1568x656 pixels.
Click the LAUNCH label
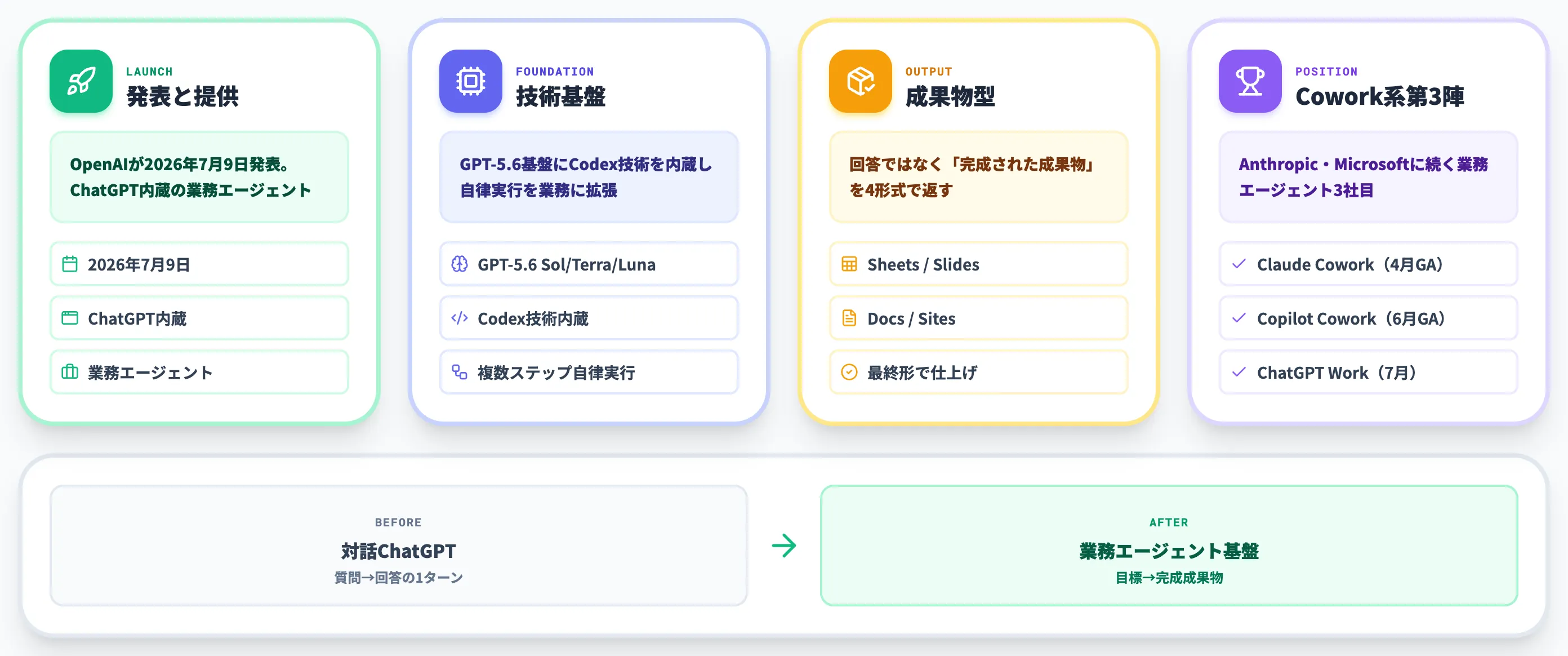coord(149,71)
